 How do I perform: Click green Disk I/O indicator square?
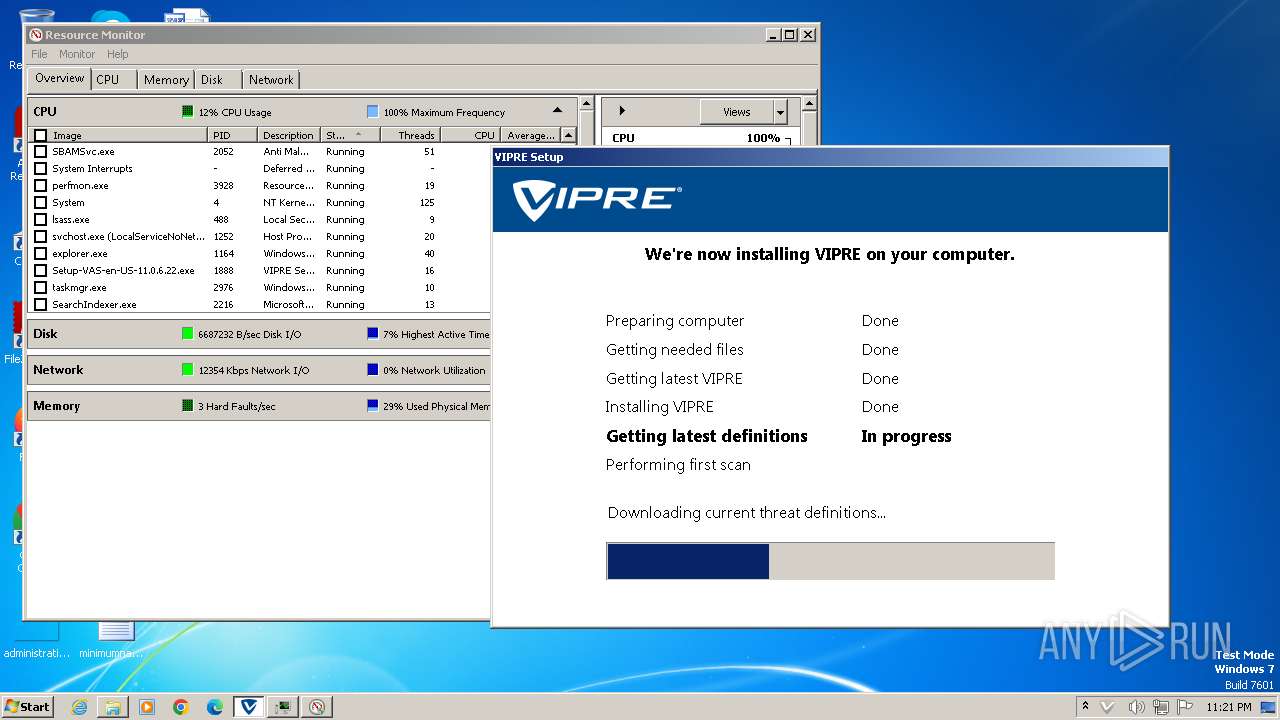coord(187,334)
